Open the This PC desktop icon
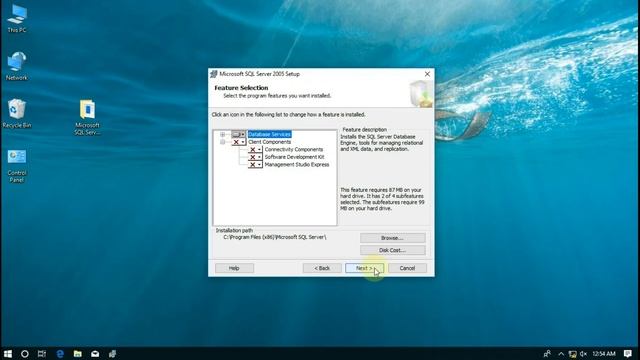 click(x=17, y=19)
